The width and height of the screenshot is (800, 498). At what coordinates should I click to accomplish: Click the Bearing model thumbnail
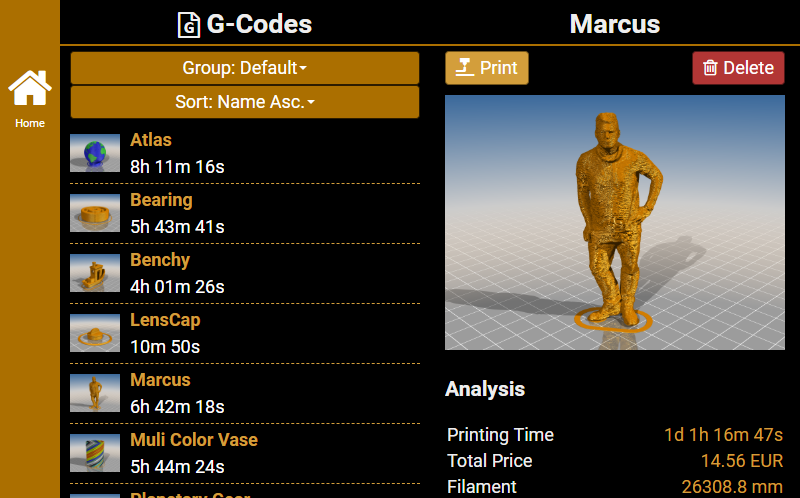point(95,213)
